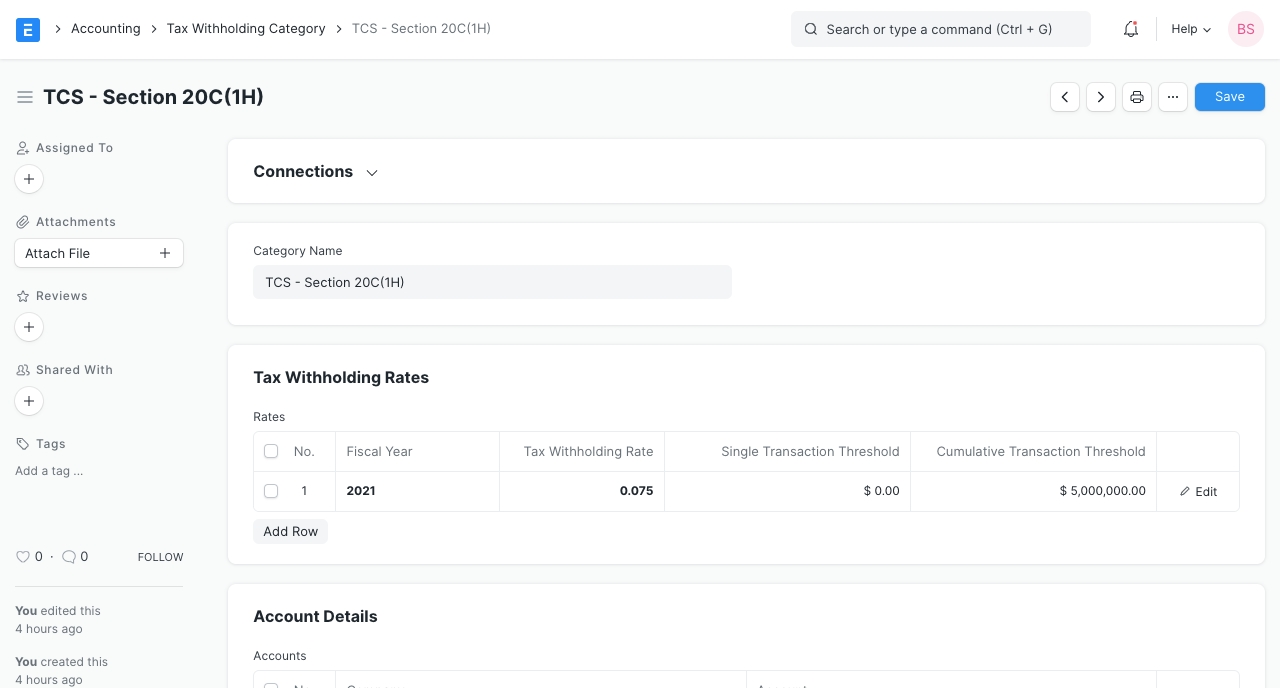This screenshot has width=1280, height=688.
Task: Click the Save button
Action: click(1229, 97)
